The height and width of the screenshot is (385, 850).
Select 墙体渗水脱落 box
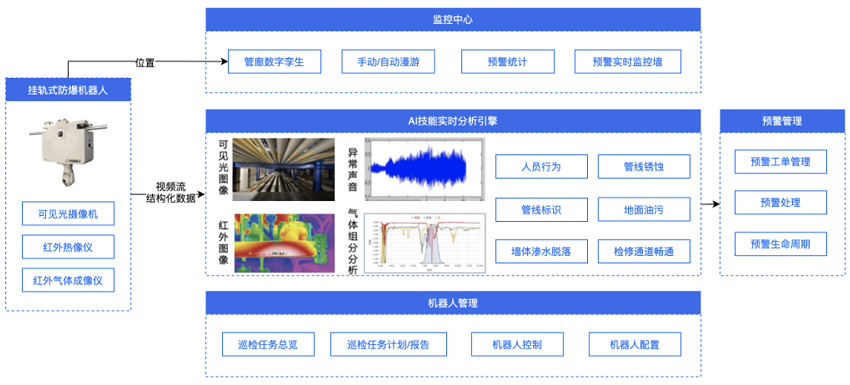click(x=542, y=252)
